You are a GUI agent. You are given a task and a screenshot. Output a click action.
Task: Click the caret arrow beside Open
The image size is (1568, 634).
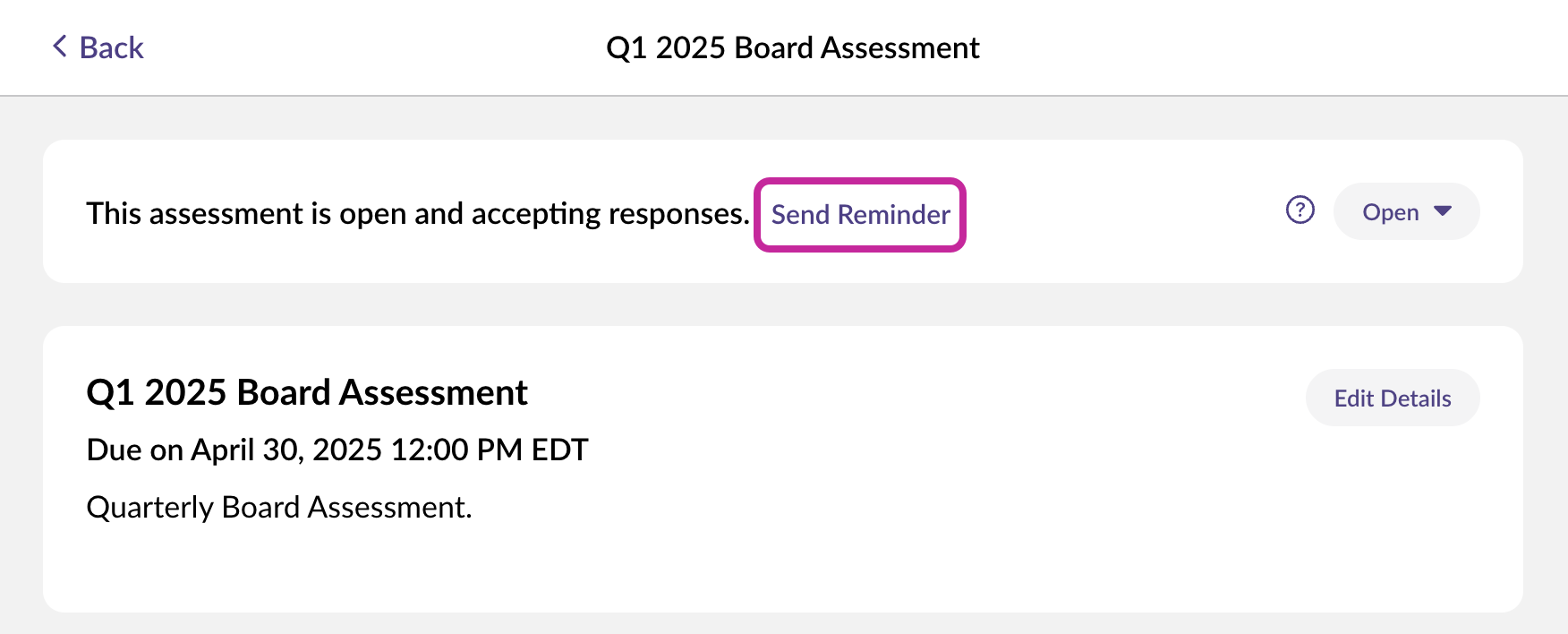pyautogui.click(x=1442, y=211)
